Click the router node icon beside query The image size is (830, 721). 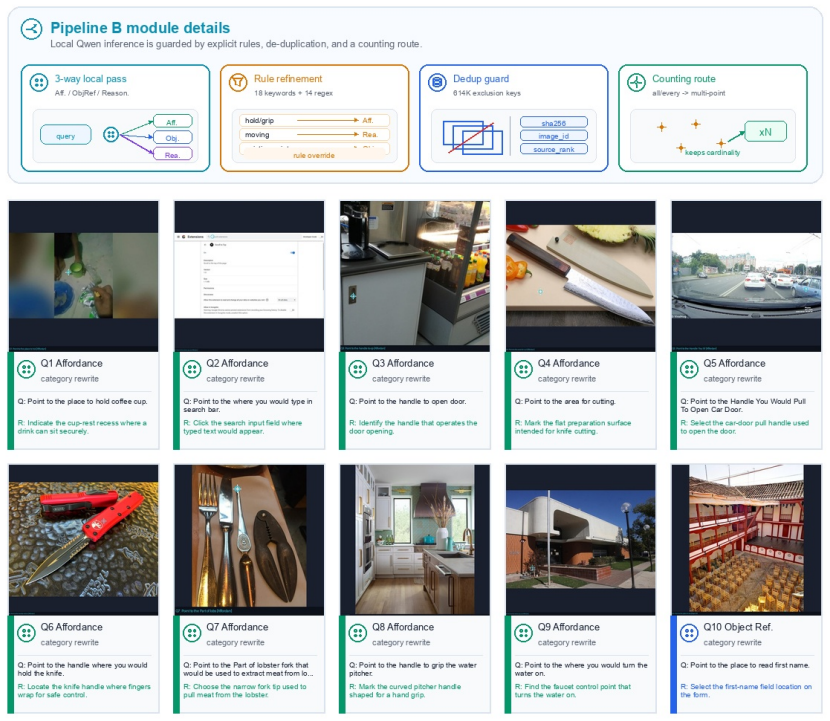111,135
